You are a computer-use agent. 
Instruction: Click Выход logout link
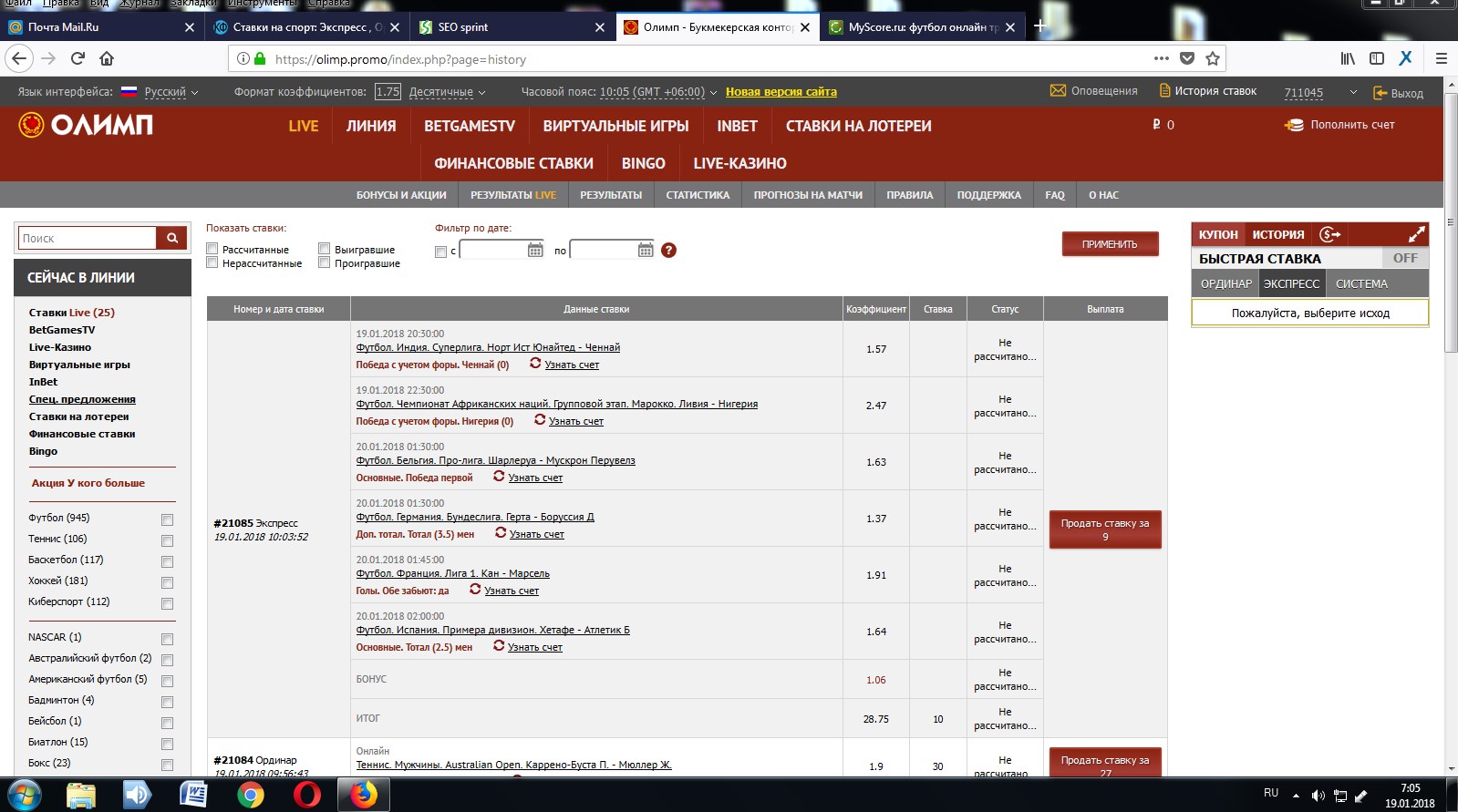[x=1398, y=93]
